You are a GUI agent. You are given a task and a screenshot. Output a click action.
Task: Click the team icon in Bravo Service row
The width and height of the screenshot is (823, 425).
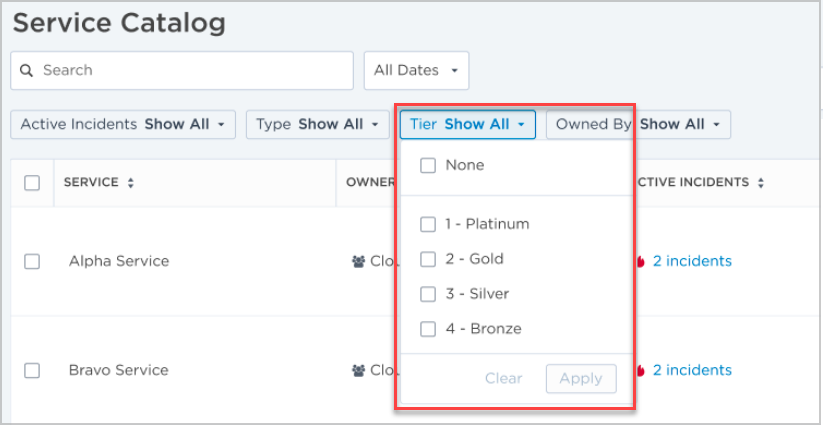click(358, 370)
